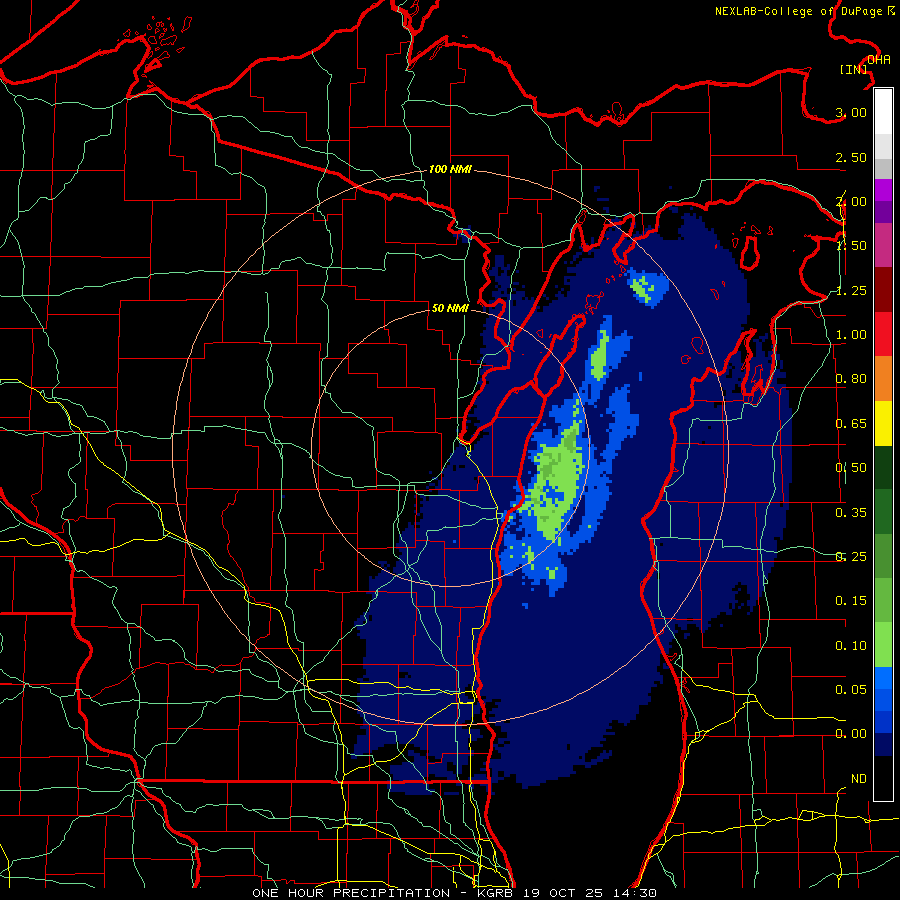Click the 100 NMI range ring label
The height and width of the screenshot is (900, 900).
[450, 169]
